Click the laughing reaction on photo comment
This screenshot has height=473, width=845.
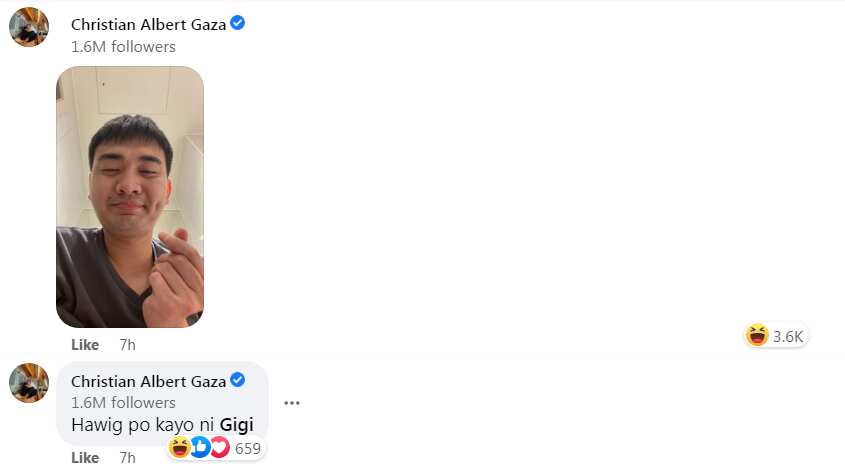tap(757, 335)
